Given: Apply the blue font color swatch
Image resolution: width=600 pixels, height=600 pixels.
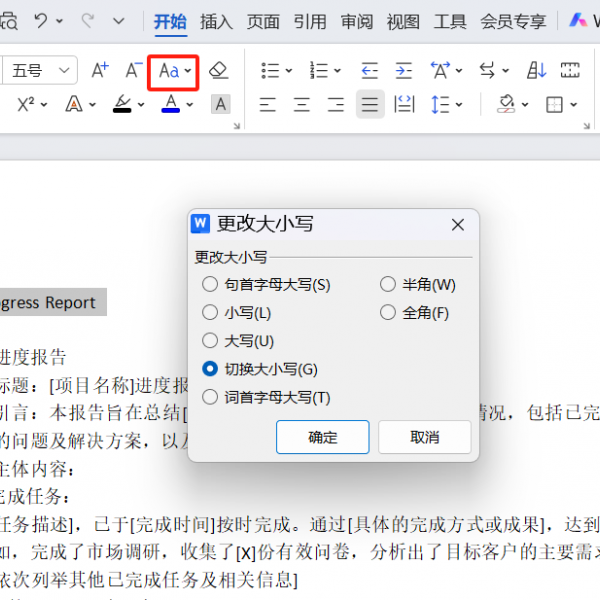Looking at the screenshot, I should [170, 104].
